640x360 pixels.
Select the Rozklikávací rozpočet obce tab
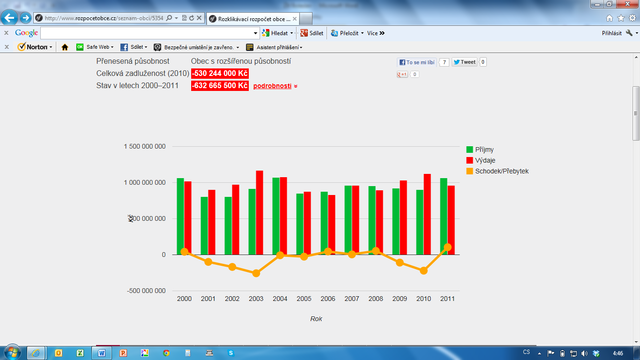coord(253,19)
